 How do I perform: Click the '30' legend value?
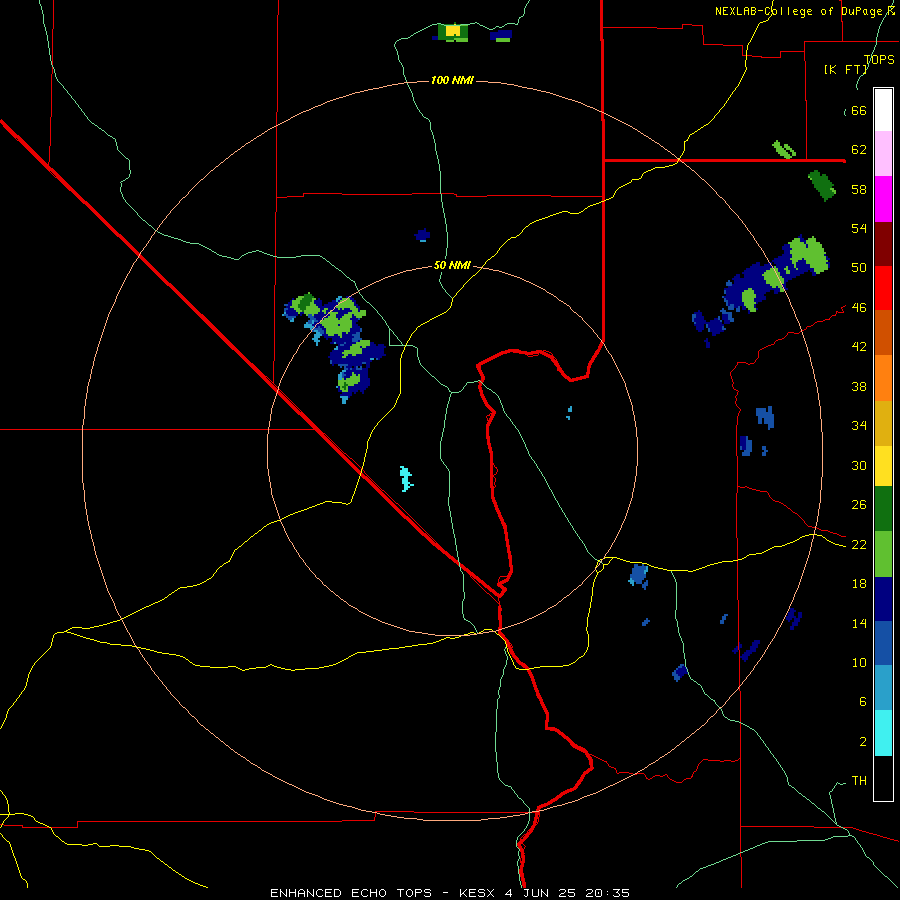[859, 465]
